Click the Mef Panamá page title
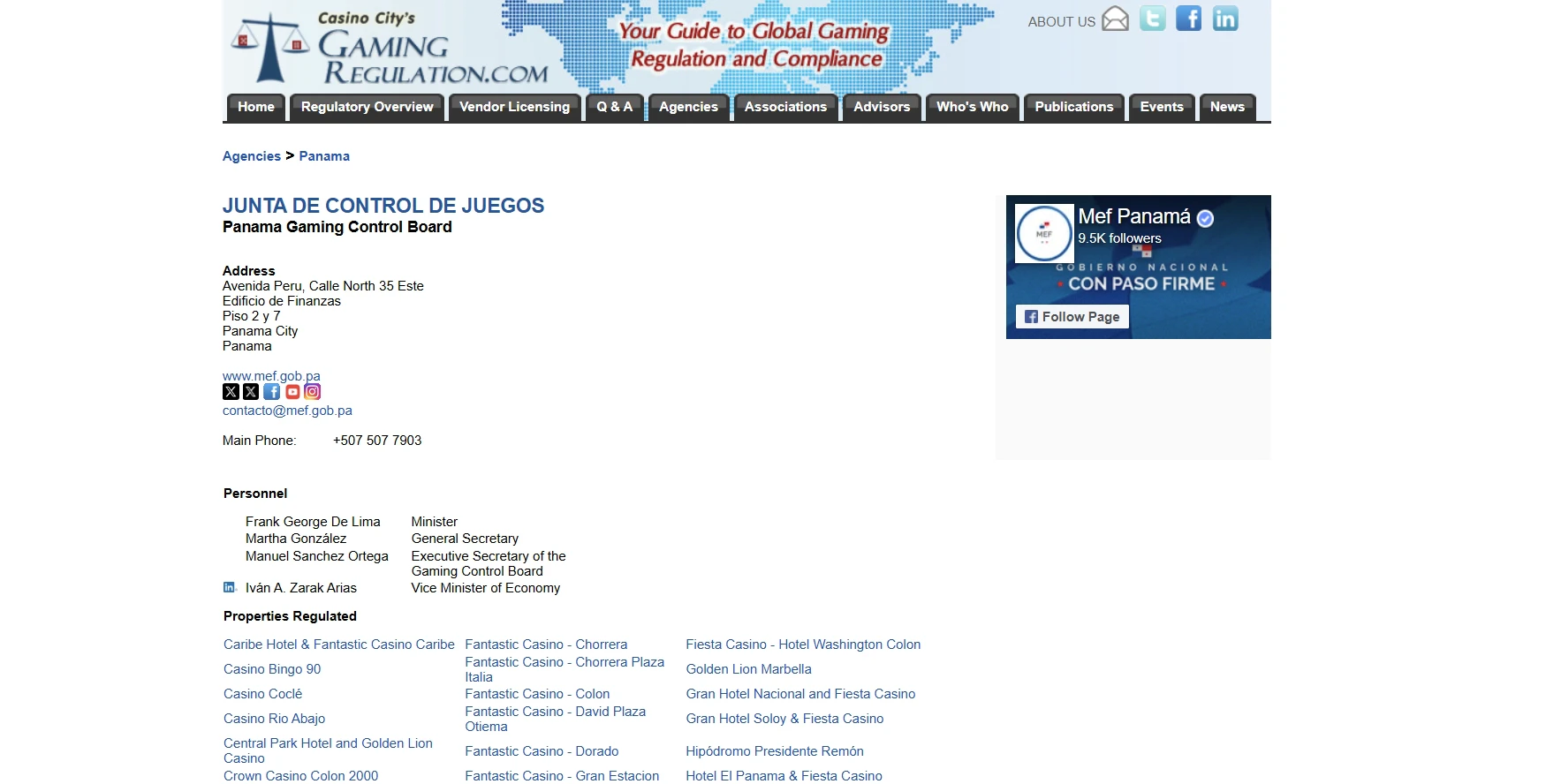 pyautogui.click(x=1134, y=216)
